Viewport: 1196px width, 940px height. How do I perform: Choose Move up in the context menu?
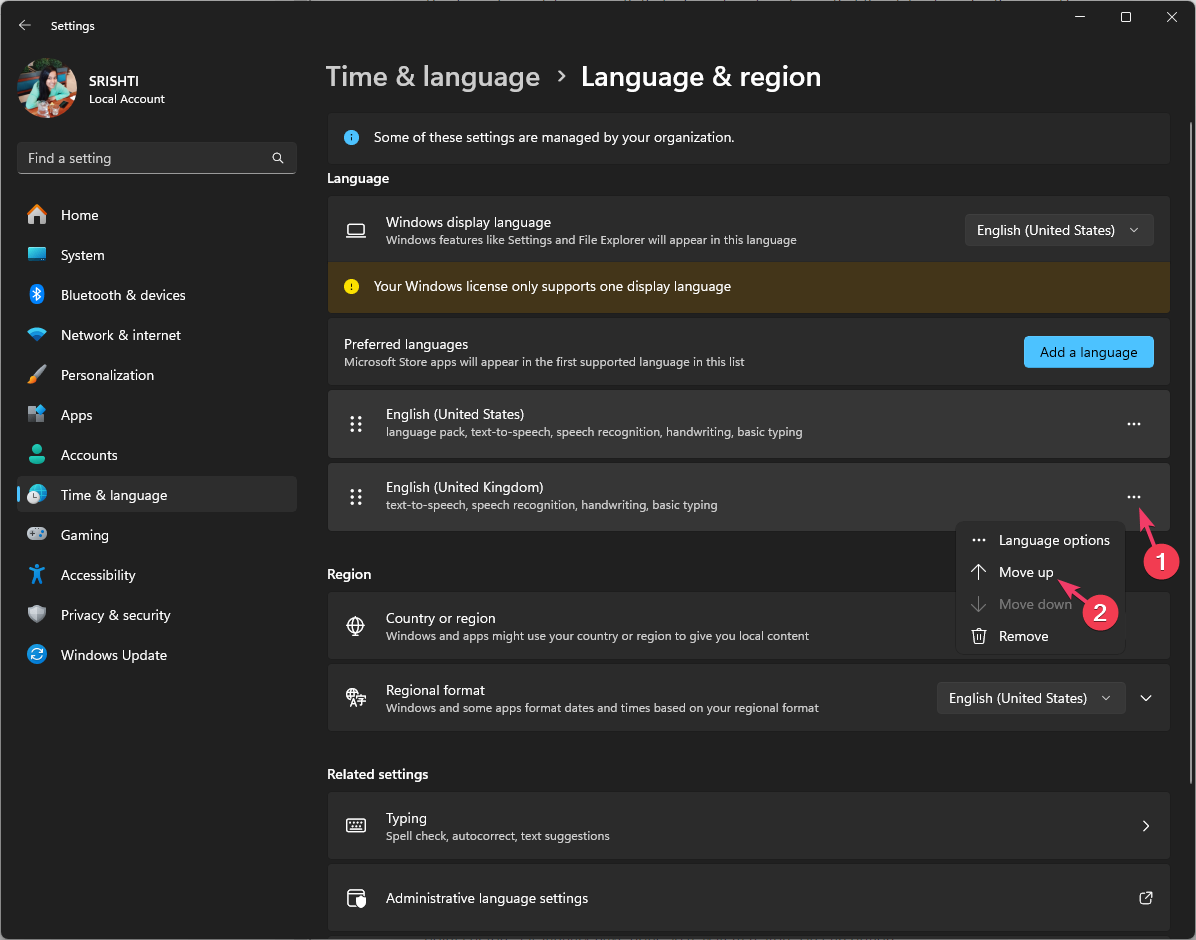click(1025, 572)
